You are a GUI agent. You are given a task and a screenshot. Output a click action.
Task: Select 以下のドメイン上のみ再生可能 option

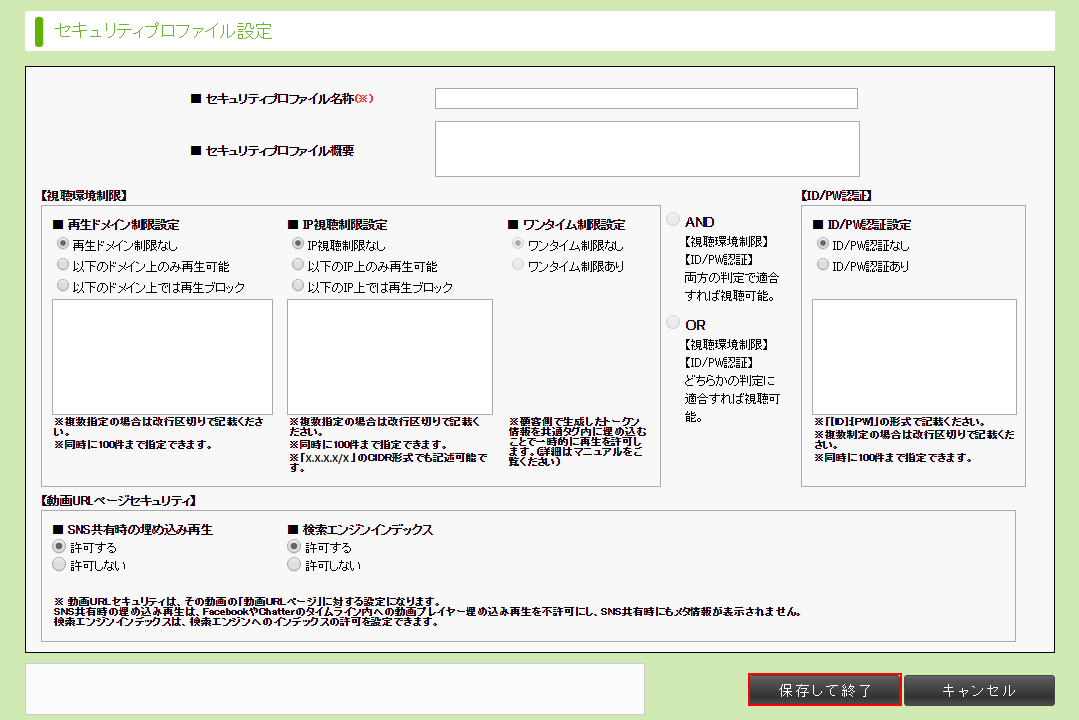[64, 265]
